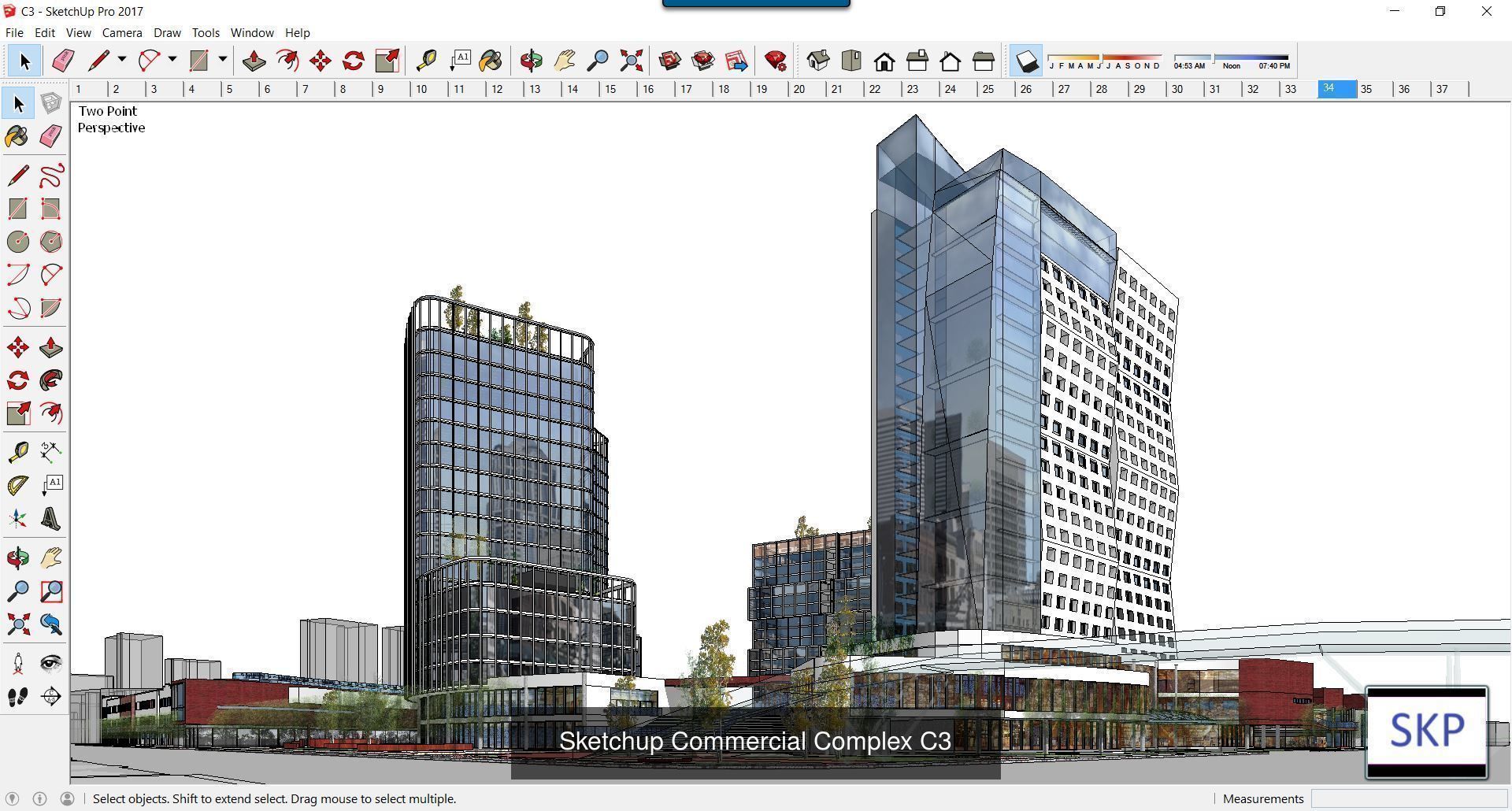1512x811 pixels.
Task: Switch to scene tab 1
Action: [88, 89]
